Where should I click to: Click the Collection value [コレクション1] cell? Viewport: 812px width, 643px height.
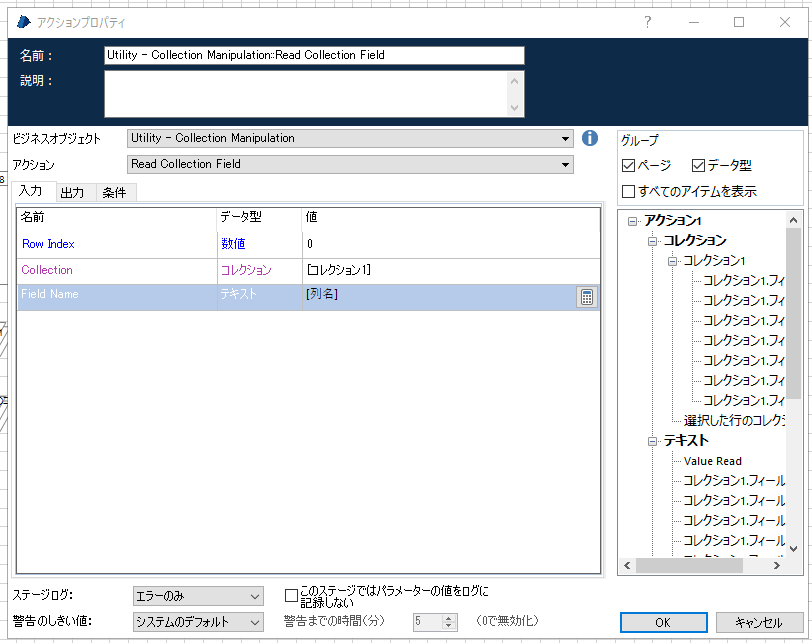click(452, 270)
